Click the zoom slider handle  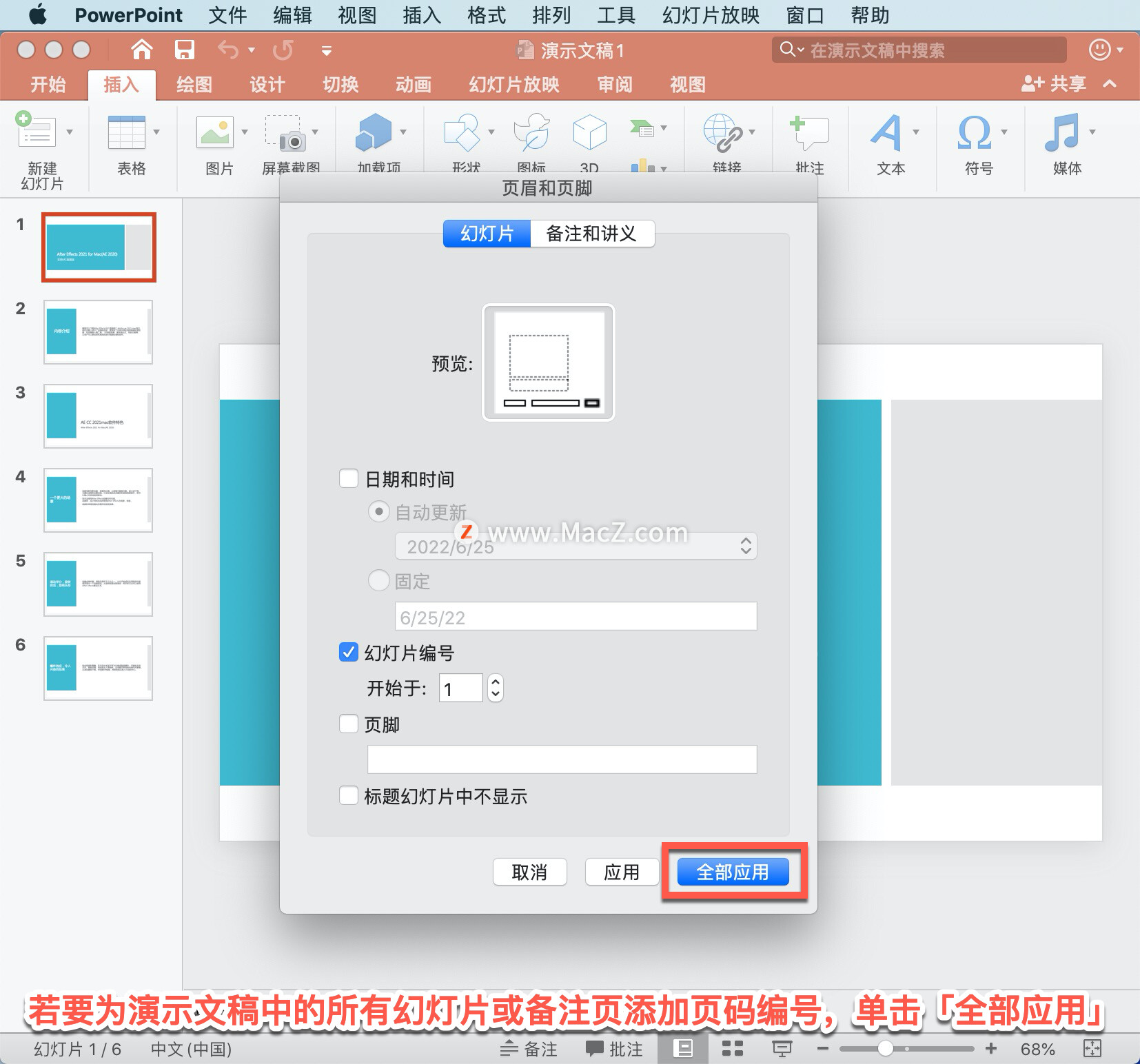(x=886, y=1049)
